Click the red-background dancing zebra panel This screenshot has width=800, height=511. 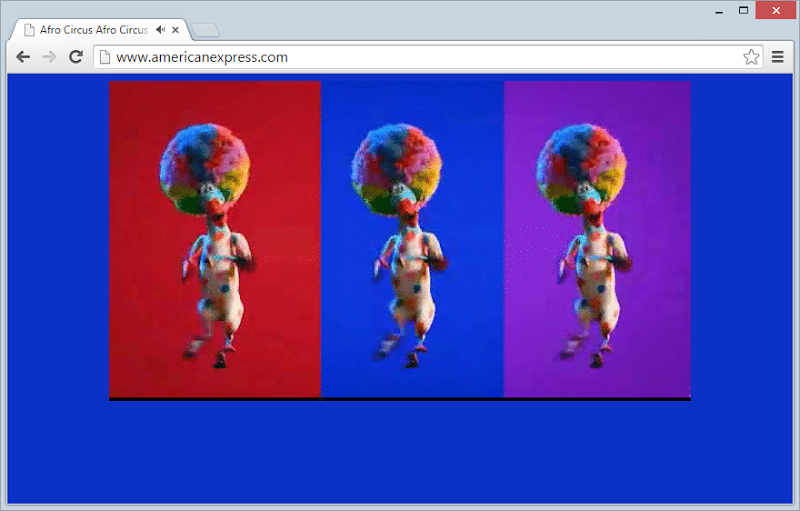pyautogui.click(x=215, y=239)
